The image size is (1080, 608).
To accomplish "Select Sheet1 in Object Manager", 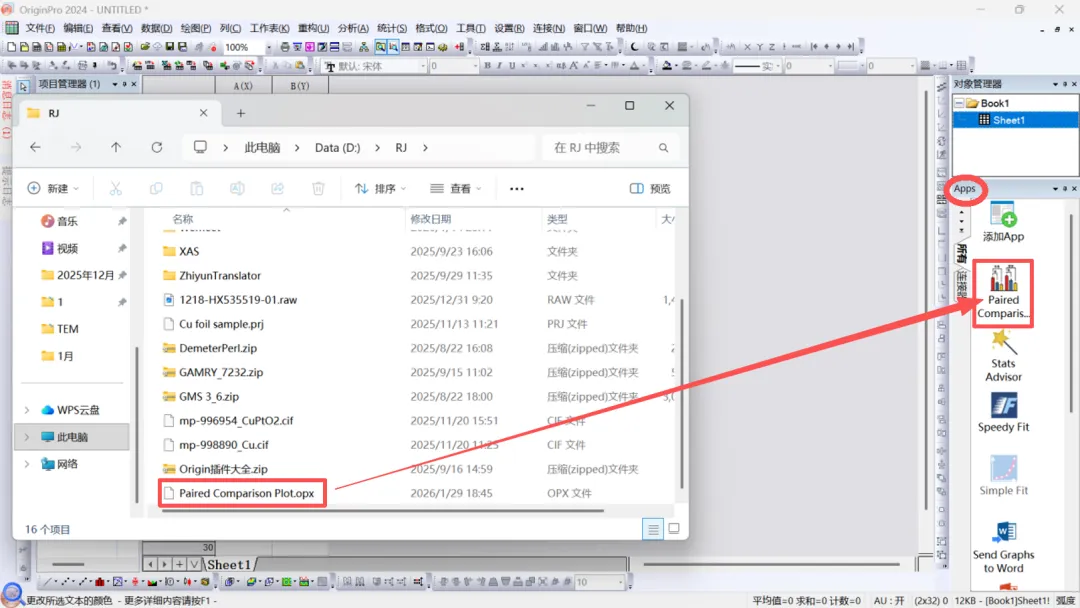I will [1008, 120].
